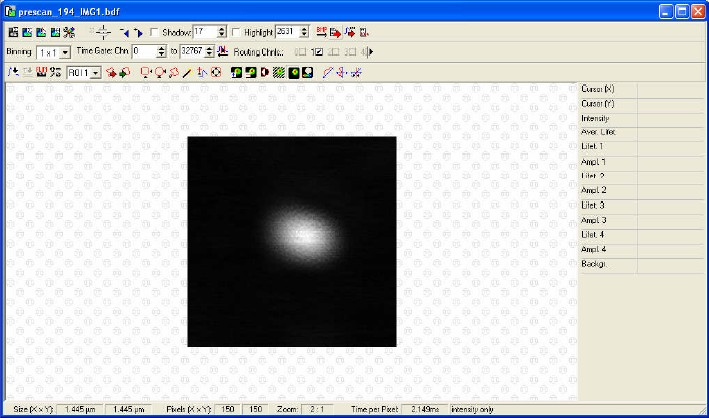Click the 'Intensity' row label
This screenshot has width=709, height=418.
(595, 119)
